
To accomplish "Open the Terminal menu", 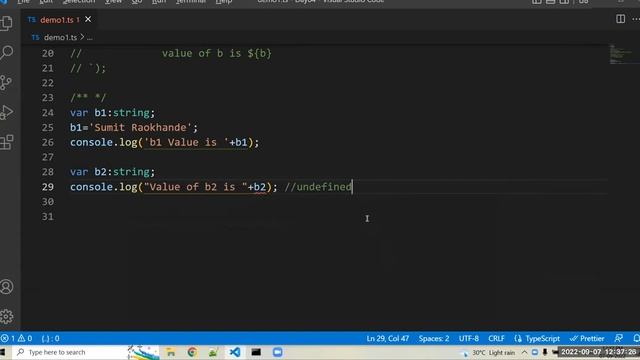I will pyautogui.click(x=191, y=2).
